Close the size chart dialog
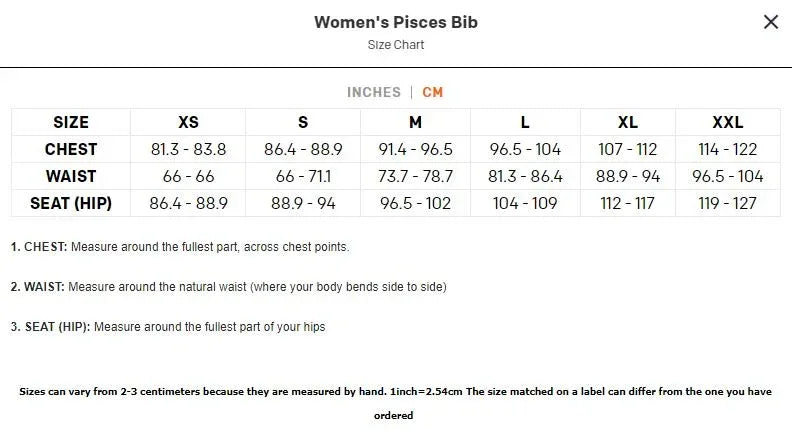This screenshot has height=430, width=792. point(770,22)
